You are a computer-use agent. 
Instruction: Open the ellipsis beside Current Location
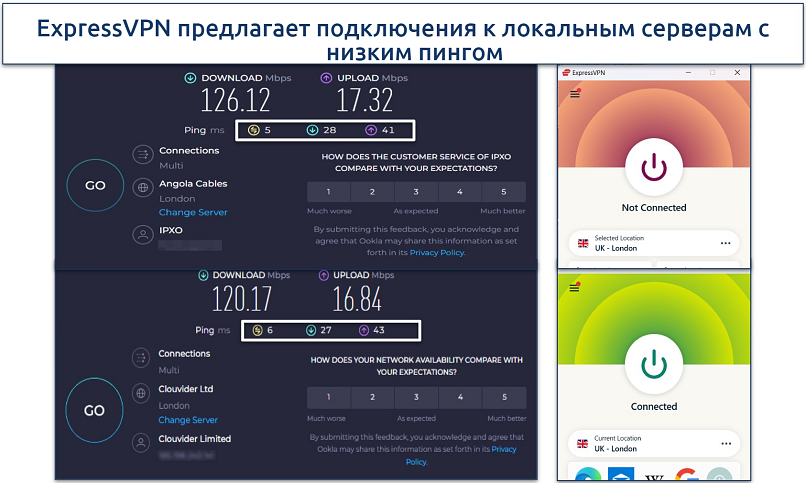pyautogui.click(x=725, y=443)
